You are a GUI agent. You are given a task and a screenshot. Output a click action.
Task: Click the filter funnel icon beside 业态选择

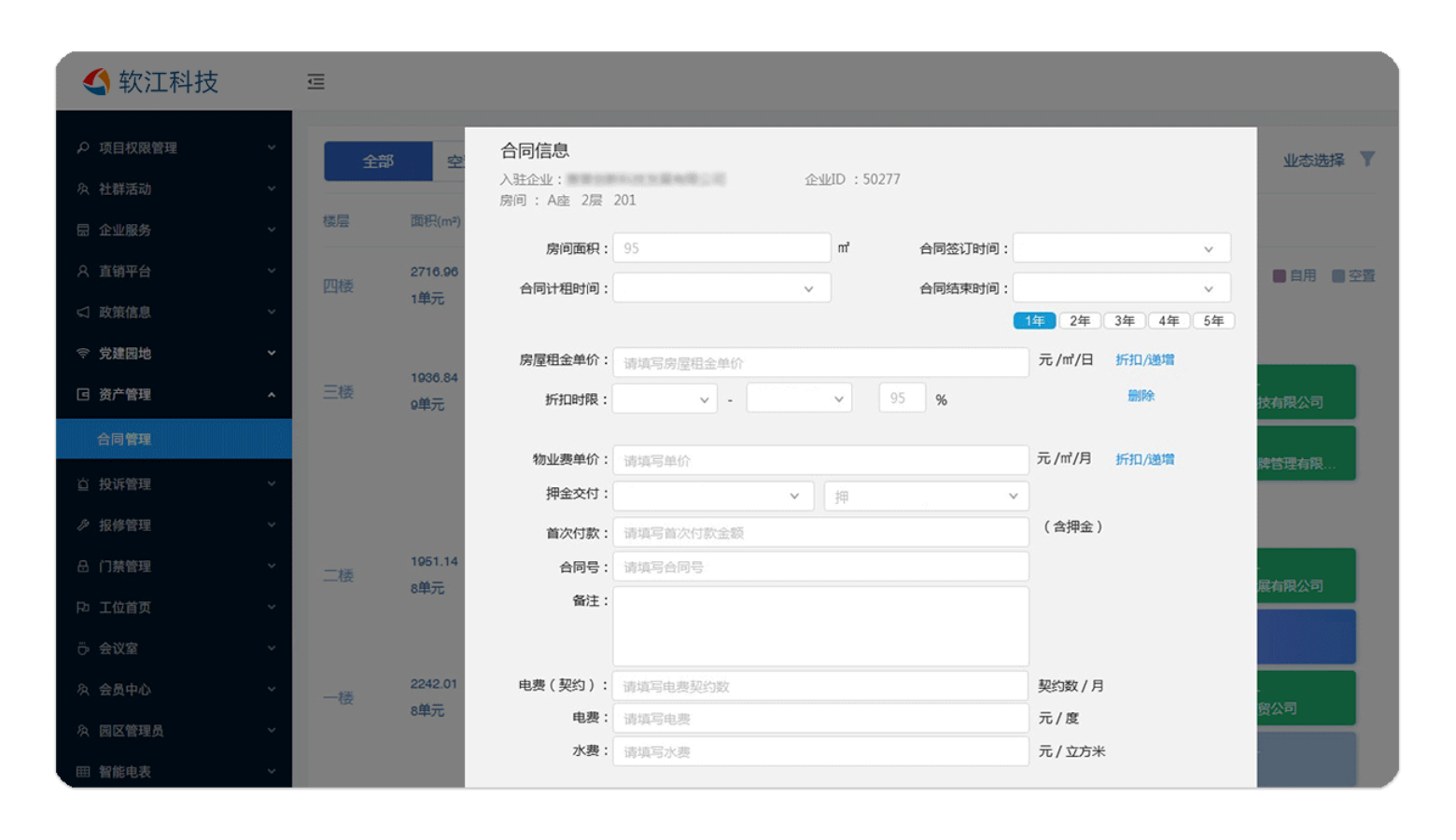click(x=1367, y=160)
